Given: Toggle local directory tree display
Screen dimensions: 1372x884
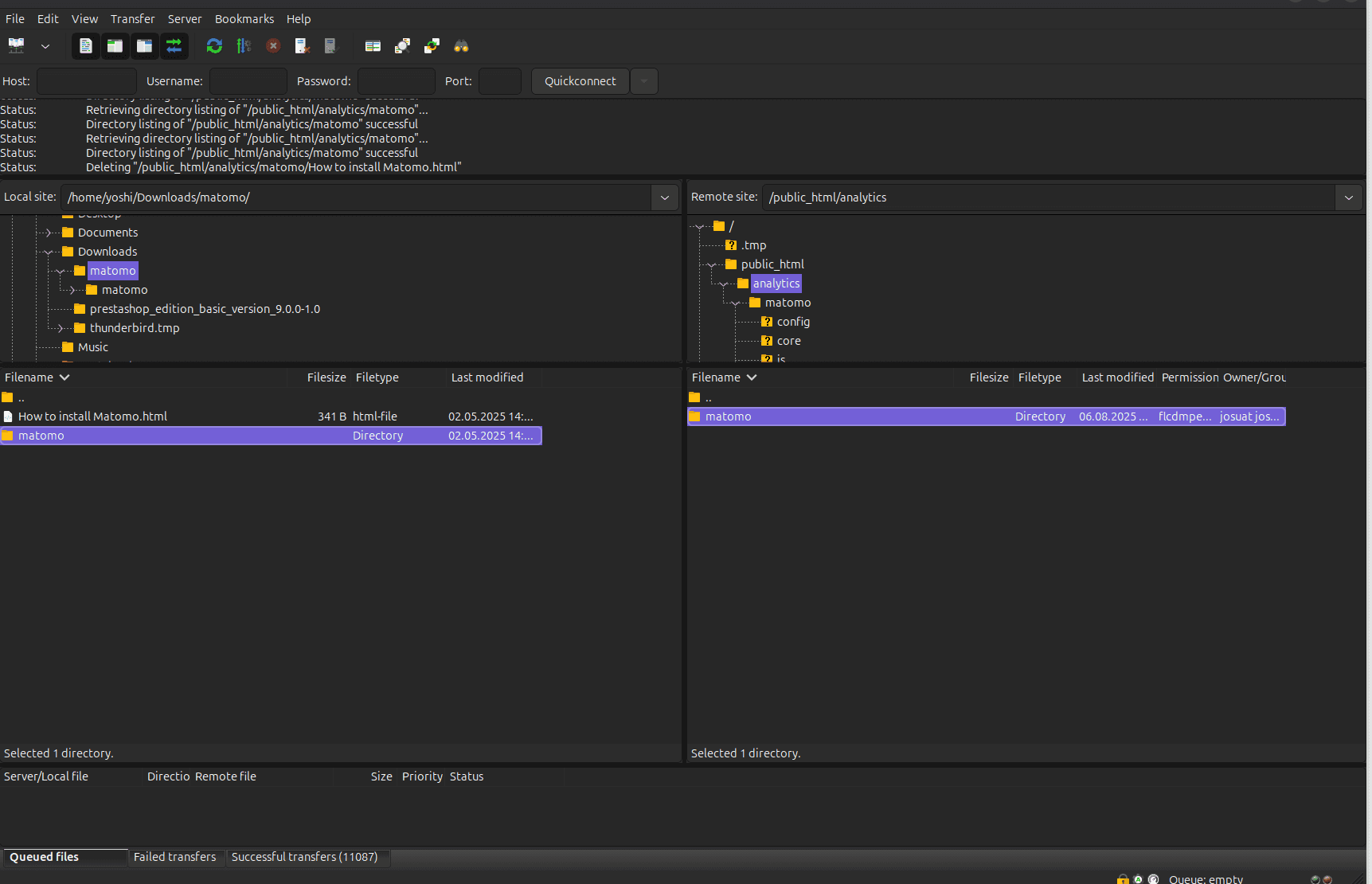Looking at the screenshot, I should (115, 46).
